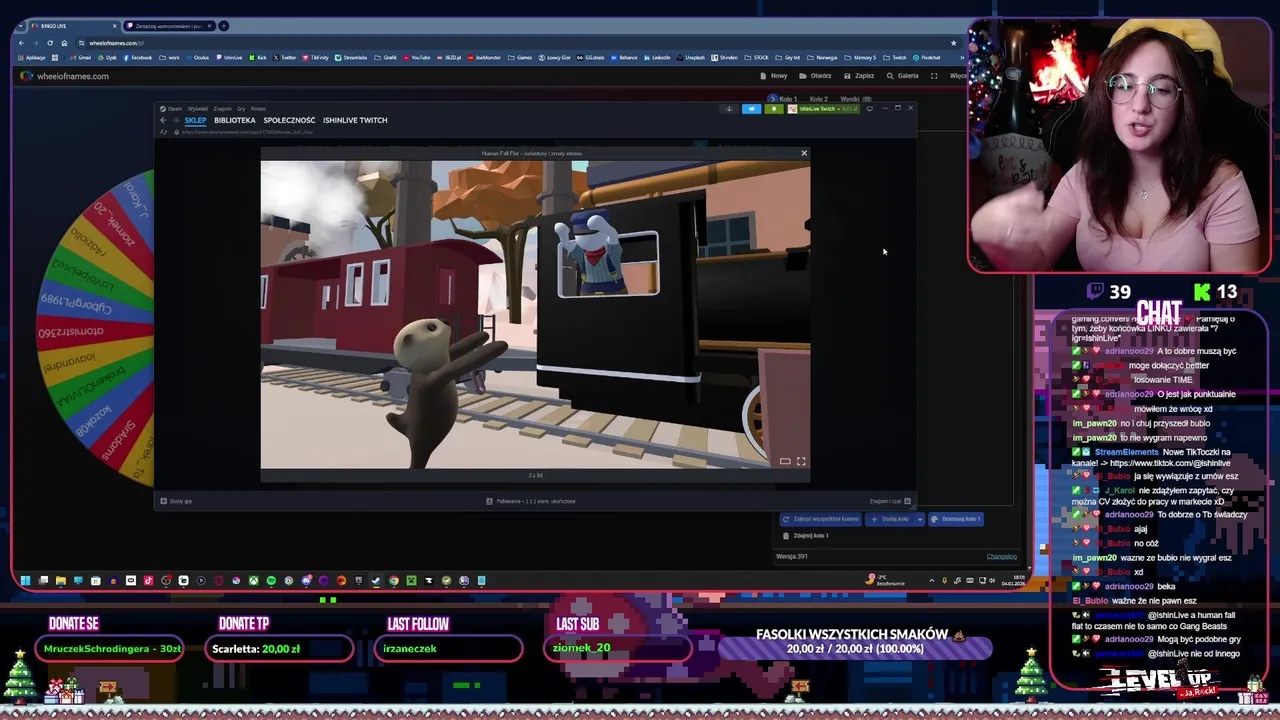Bookmark this page with the star icon

click(x=953, y=43)
